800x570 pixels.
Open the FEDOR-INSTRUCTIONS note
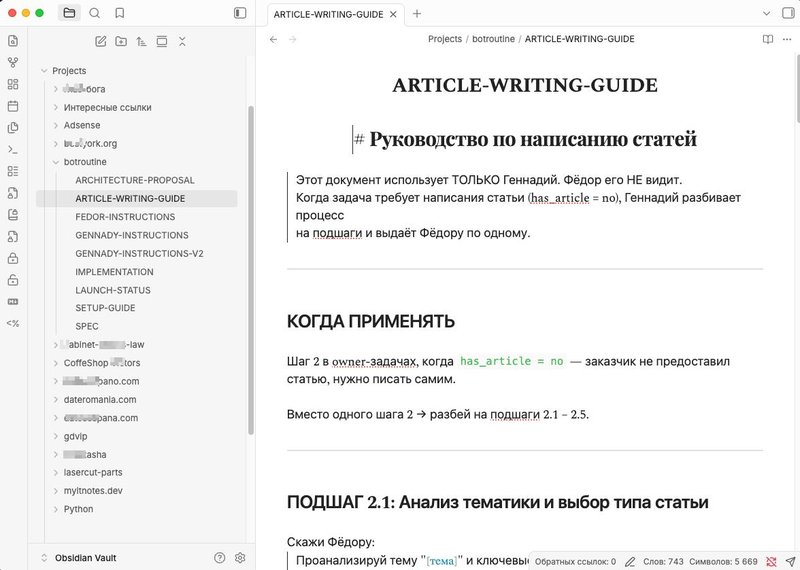click(x=125, y=217)
